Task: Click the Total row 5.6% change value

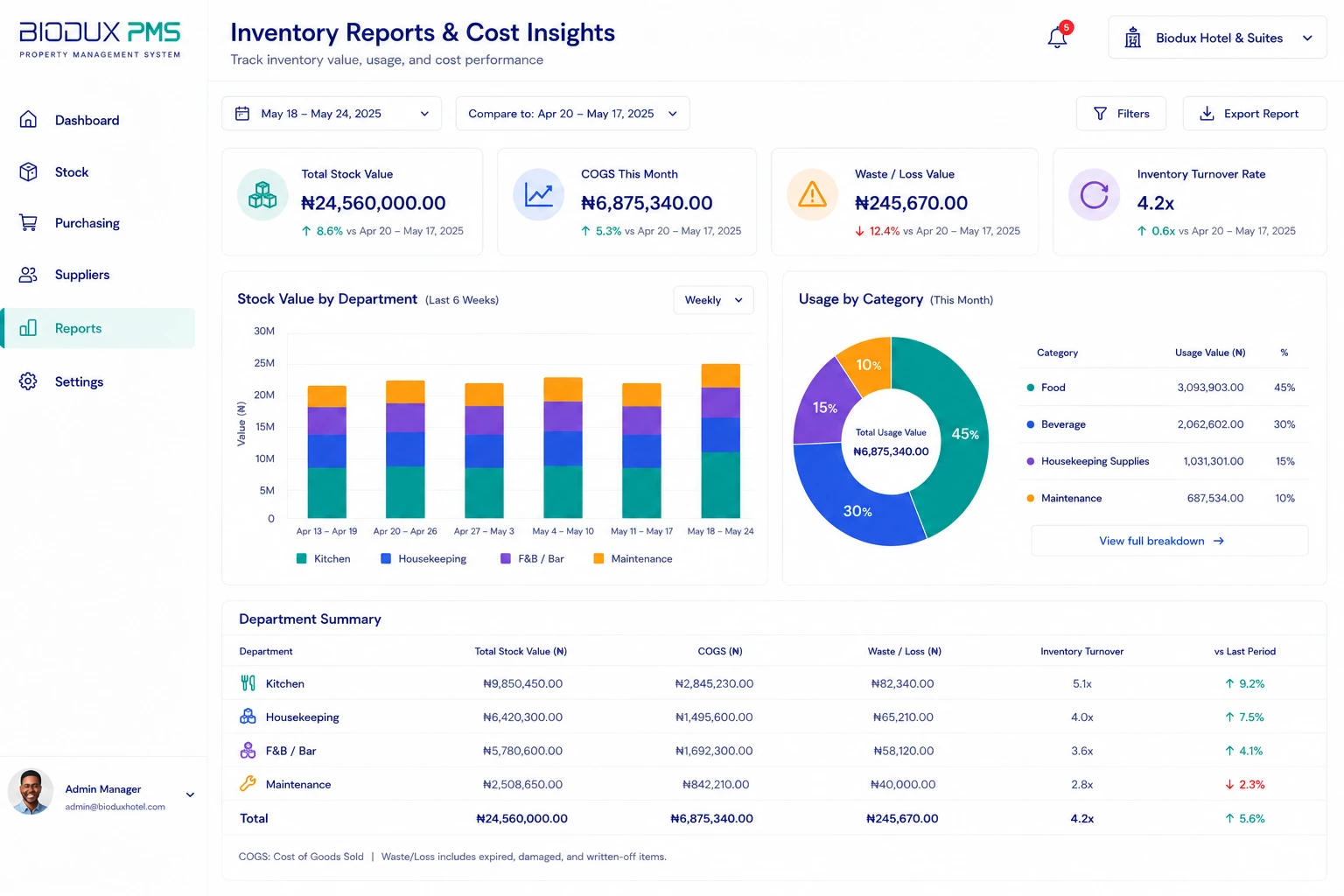Action: [x=1245, y=818]
